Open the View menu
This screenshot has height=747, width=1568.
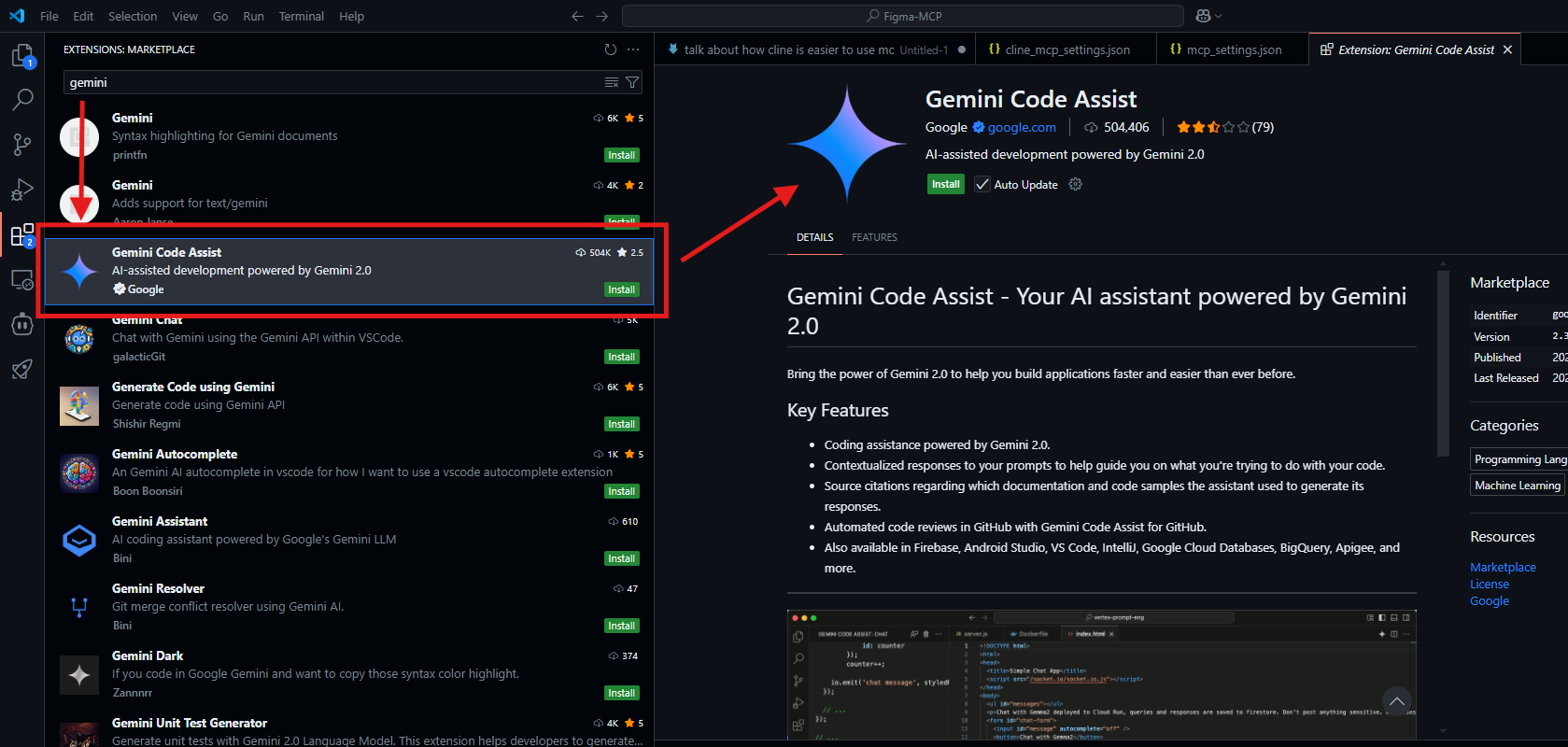coord(185,16)
